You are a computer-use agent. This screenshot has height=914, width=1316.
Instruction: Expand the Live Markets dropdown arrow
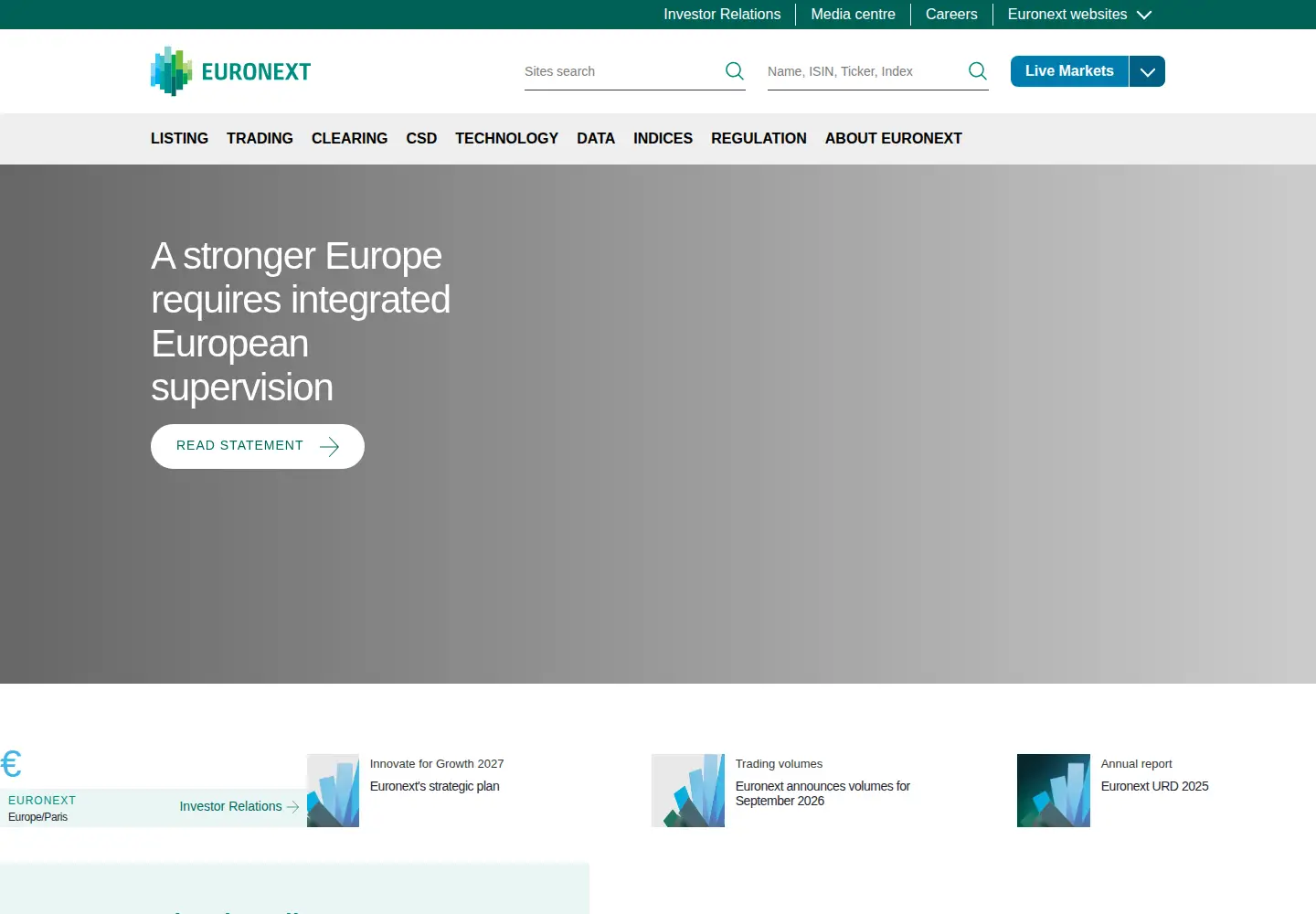click(x=1147, y=71)
